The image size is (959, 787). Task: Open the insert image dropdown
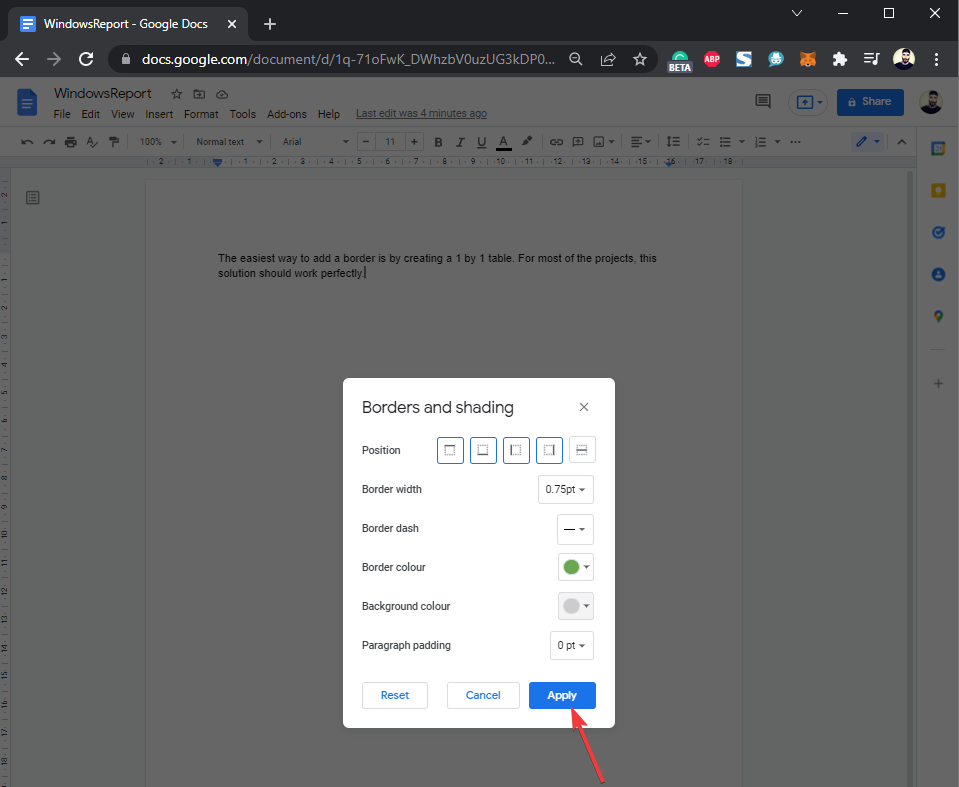coord(604,142)
